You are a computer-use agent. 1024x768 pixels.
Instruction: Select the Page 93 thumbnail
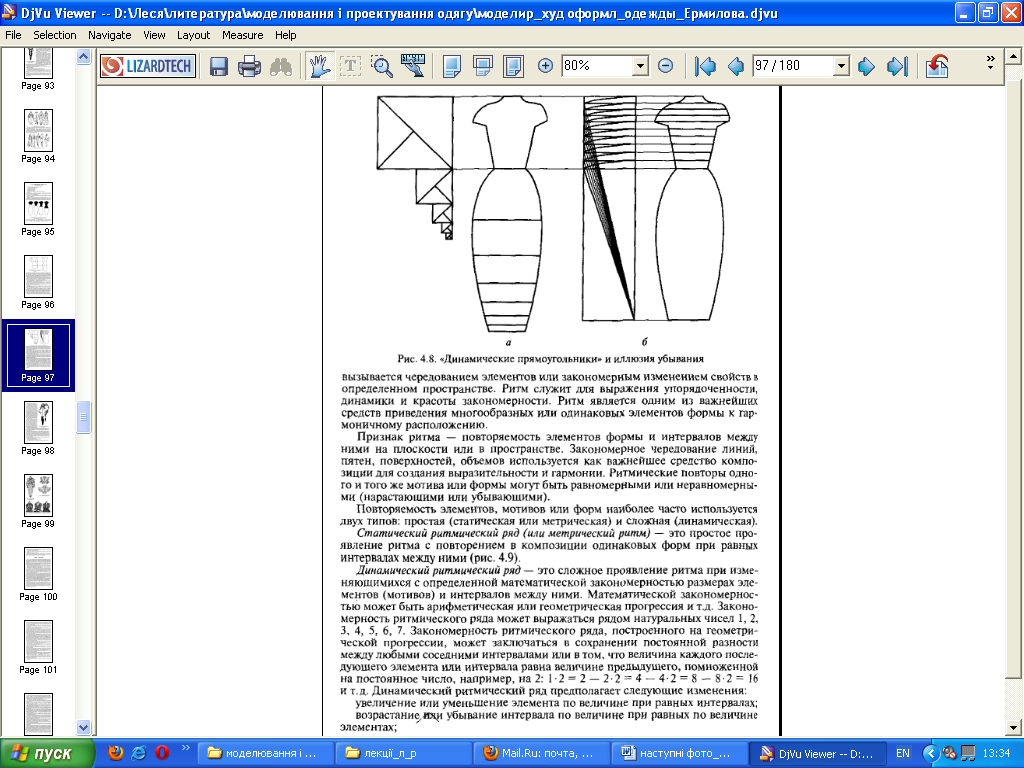tap(38, 69)
